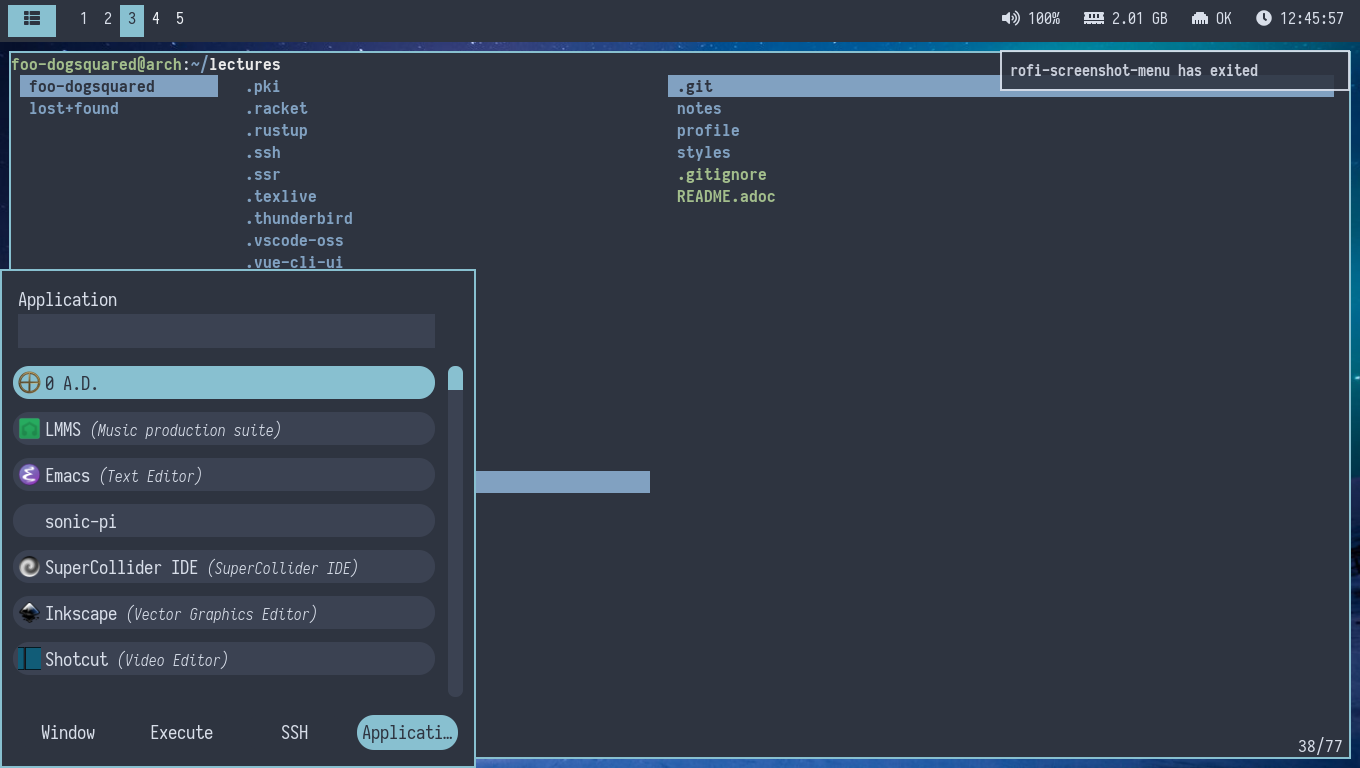Launch SuperCollider IDE entry
Viewport: 1360px width, 768px height.
click(x=224, y=567)
